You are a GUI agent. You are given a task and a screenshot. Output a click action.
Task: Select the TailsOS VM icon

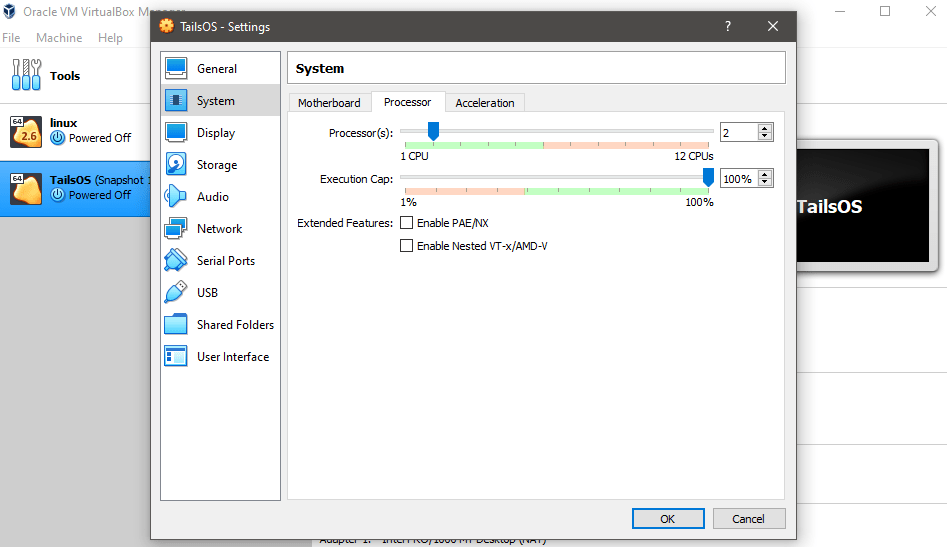[x=26, y=188]
